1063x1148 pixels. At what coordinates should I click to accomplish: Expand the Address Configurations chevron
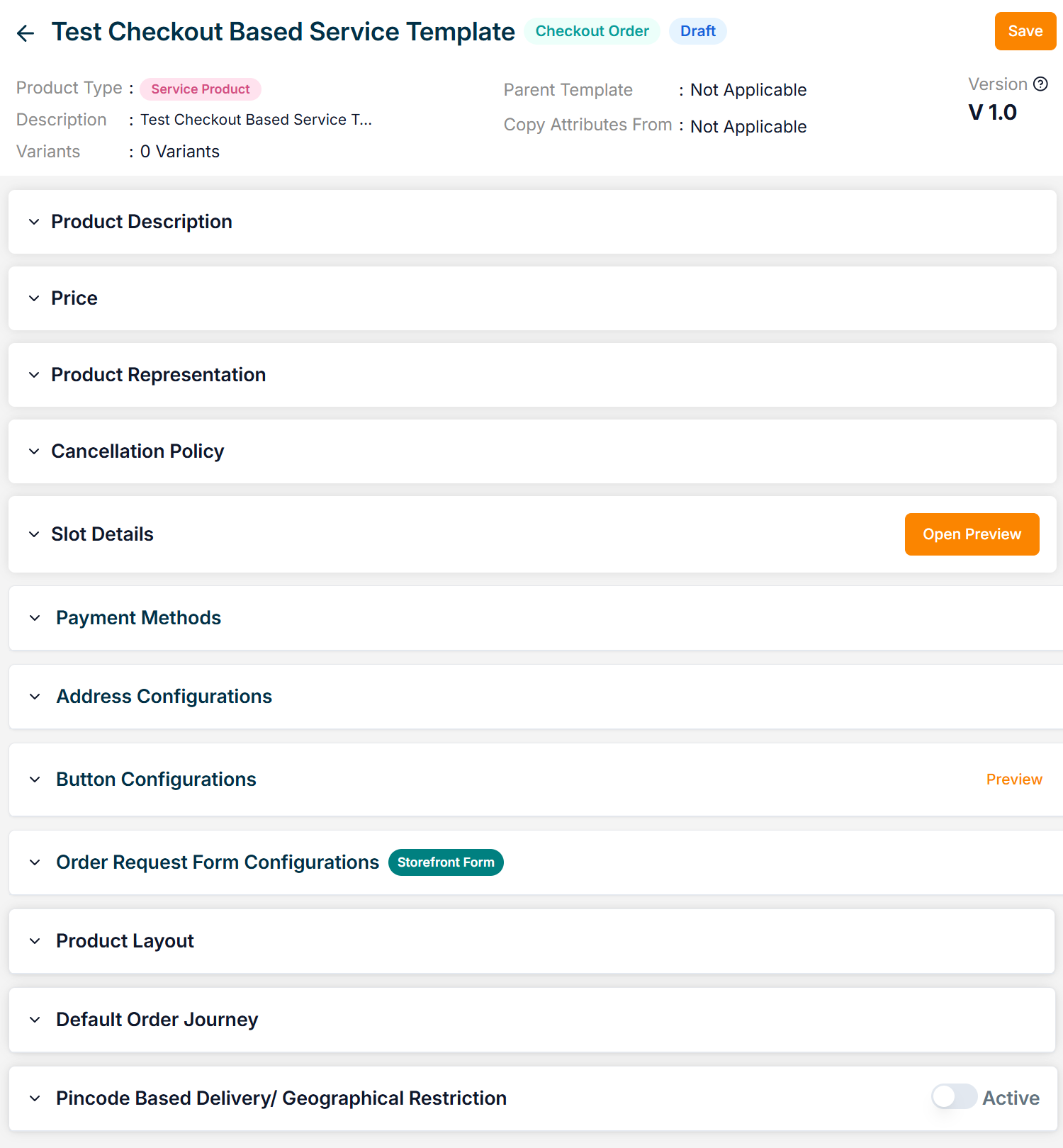[35, 697]
